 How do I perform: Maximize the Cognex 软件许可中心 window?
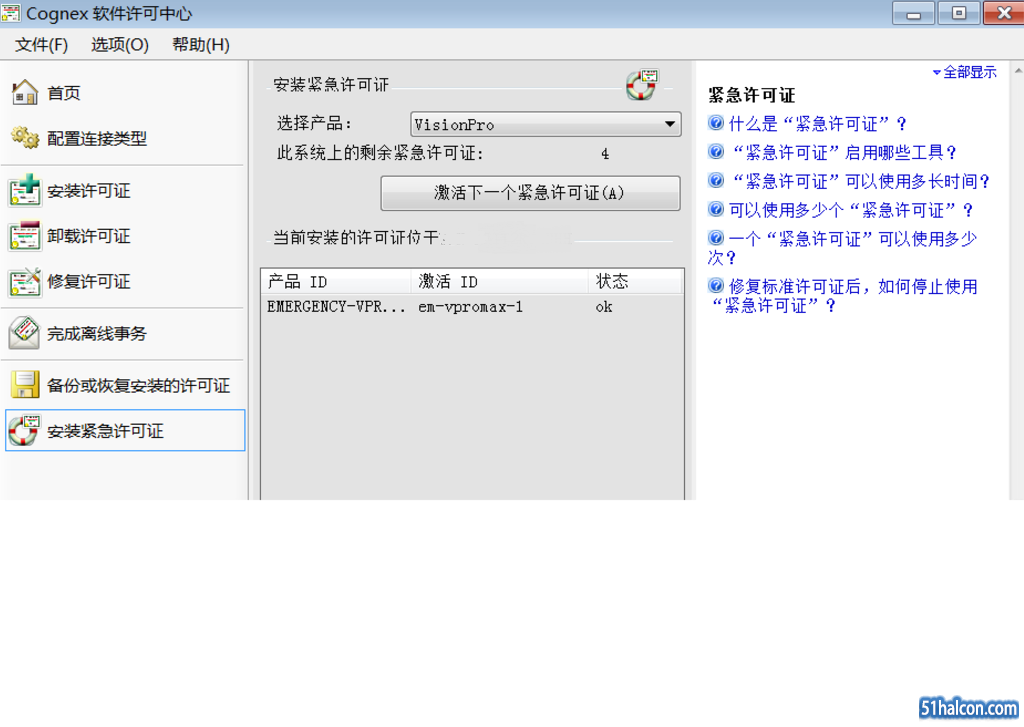tap(959, 13)
